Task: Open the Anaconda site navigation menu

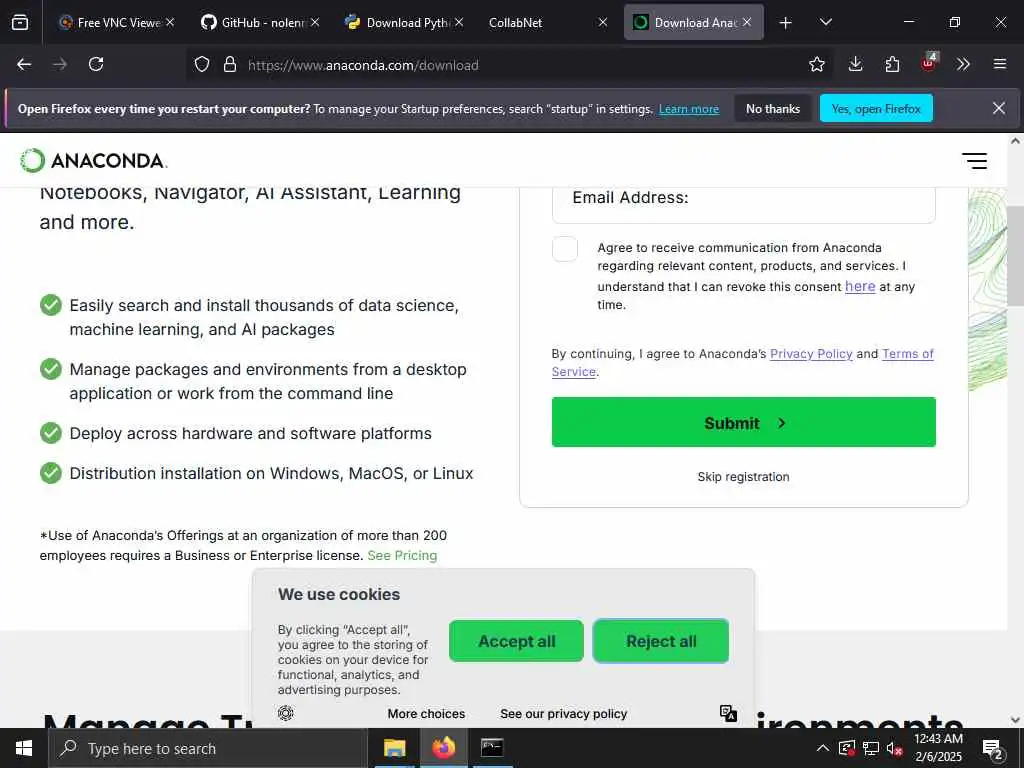Action: (974, 161)
